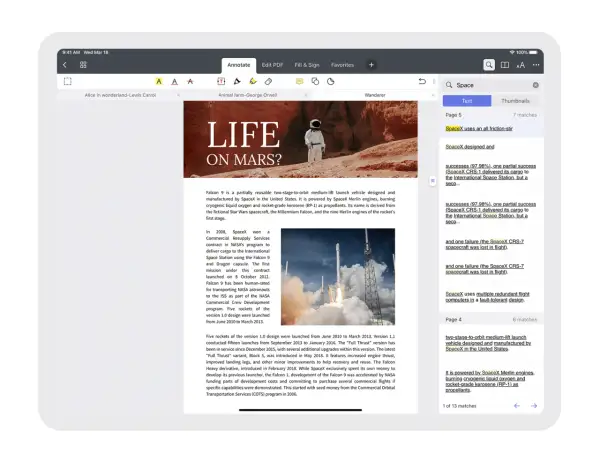Open the shapes tool
The height and width of the screenshot is (461, 600).
point(315,81)
